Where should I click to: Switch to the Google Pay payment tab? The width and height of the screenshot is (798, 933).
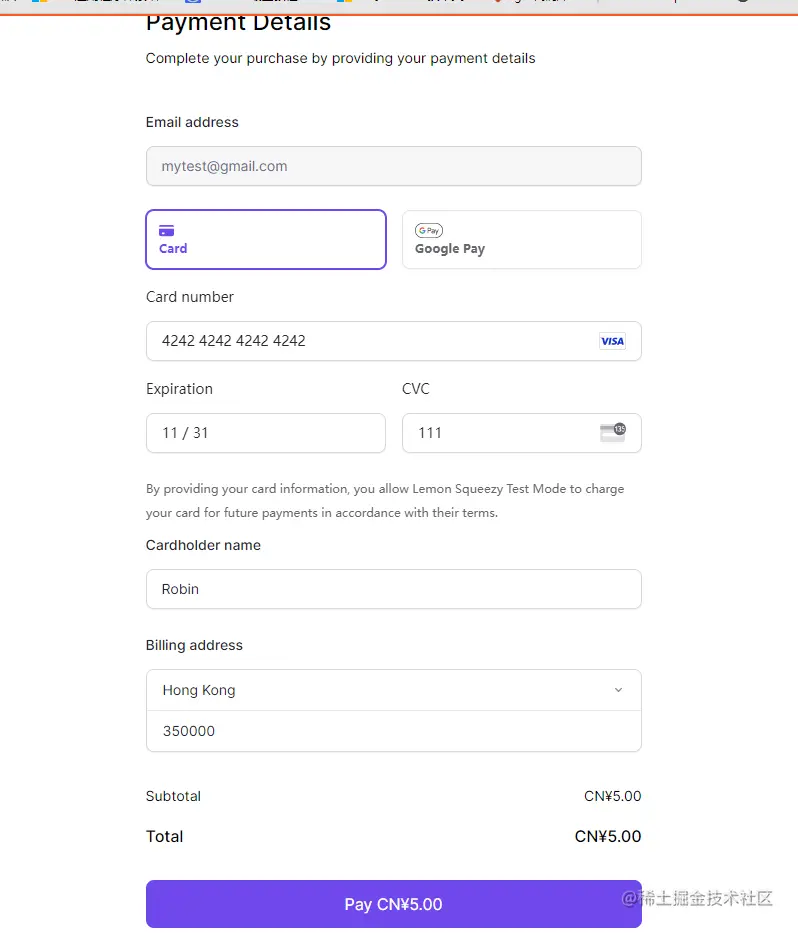pyautogui.click(x=521, y=240)
